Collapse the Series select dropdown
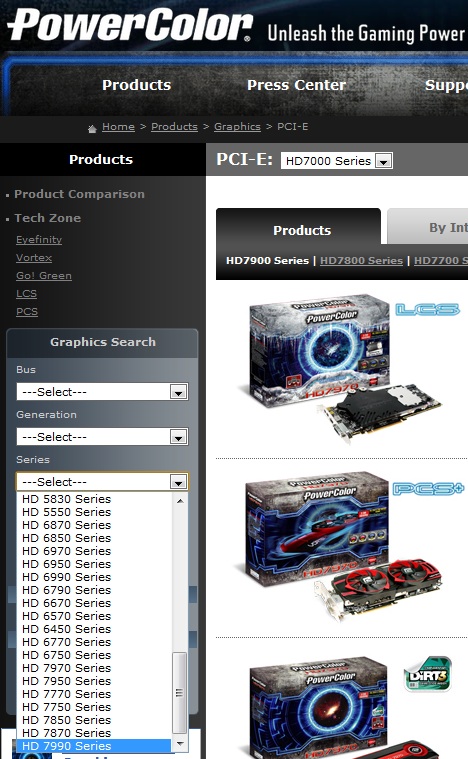Image resolution: width=468 pixels, height=759 pixels. coord(102,482)
